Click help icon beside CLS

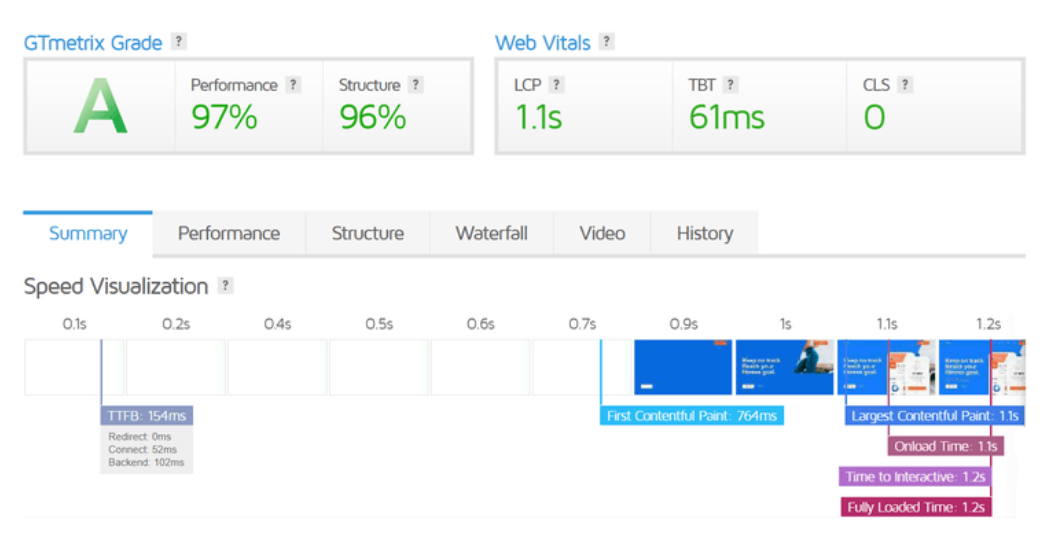point(905,84)
